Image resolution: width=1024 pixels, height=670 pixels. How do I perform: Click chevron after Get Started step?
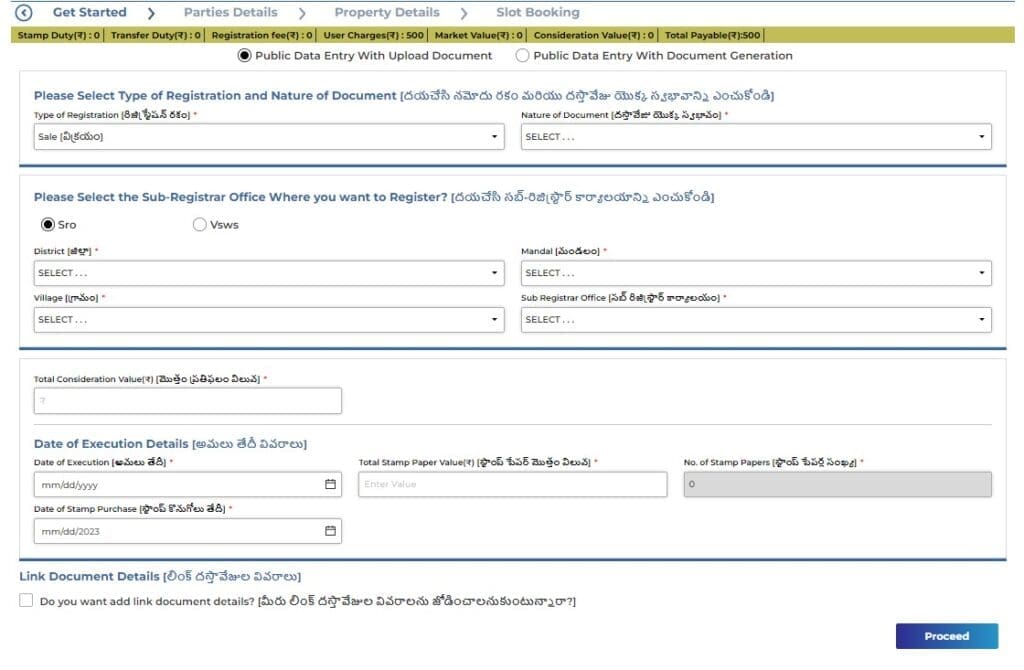(x=152, y=13)
